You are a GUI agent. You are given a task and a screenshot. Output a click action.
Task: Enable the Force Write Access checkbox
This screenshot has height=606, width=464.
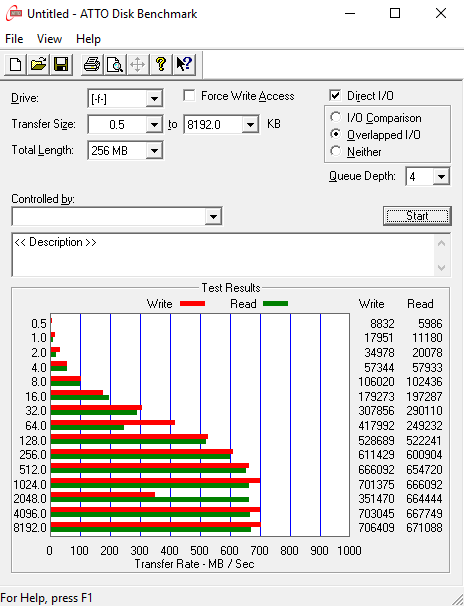[x=189, y=95]
